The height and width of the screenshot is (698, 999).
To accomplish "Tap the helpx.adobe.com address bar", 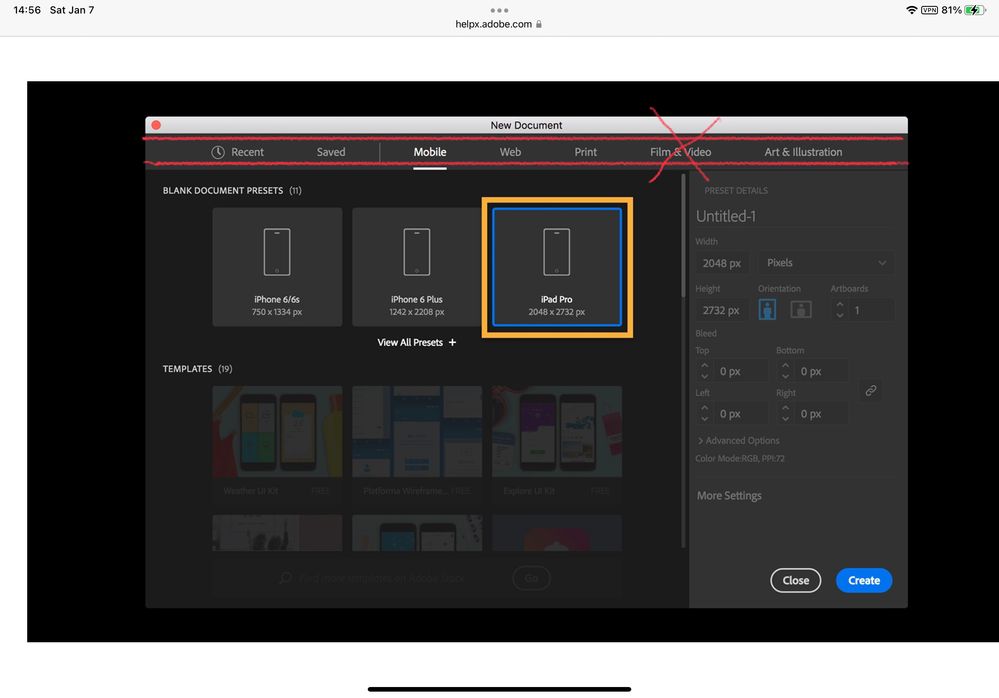I will 499,24.
